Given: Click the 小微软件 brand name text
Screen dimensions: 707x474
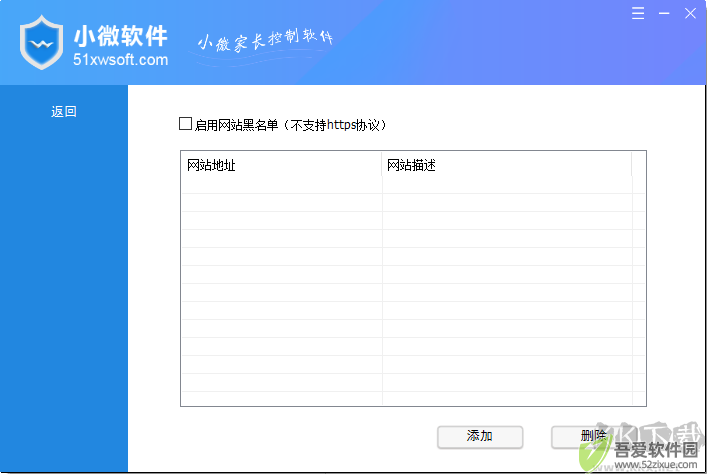Looking at the screenshot, I should pos(120,36).
